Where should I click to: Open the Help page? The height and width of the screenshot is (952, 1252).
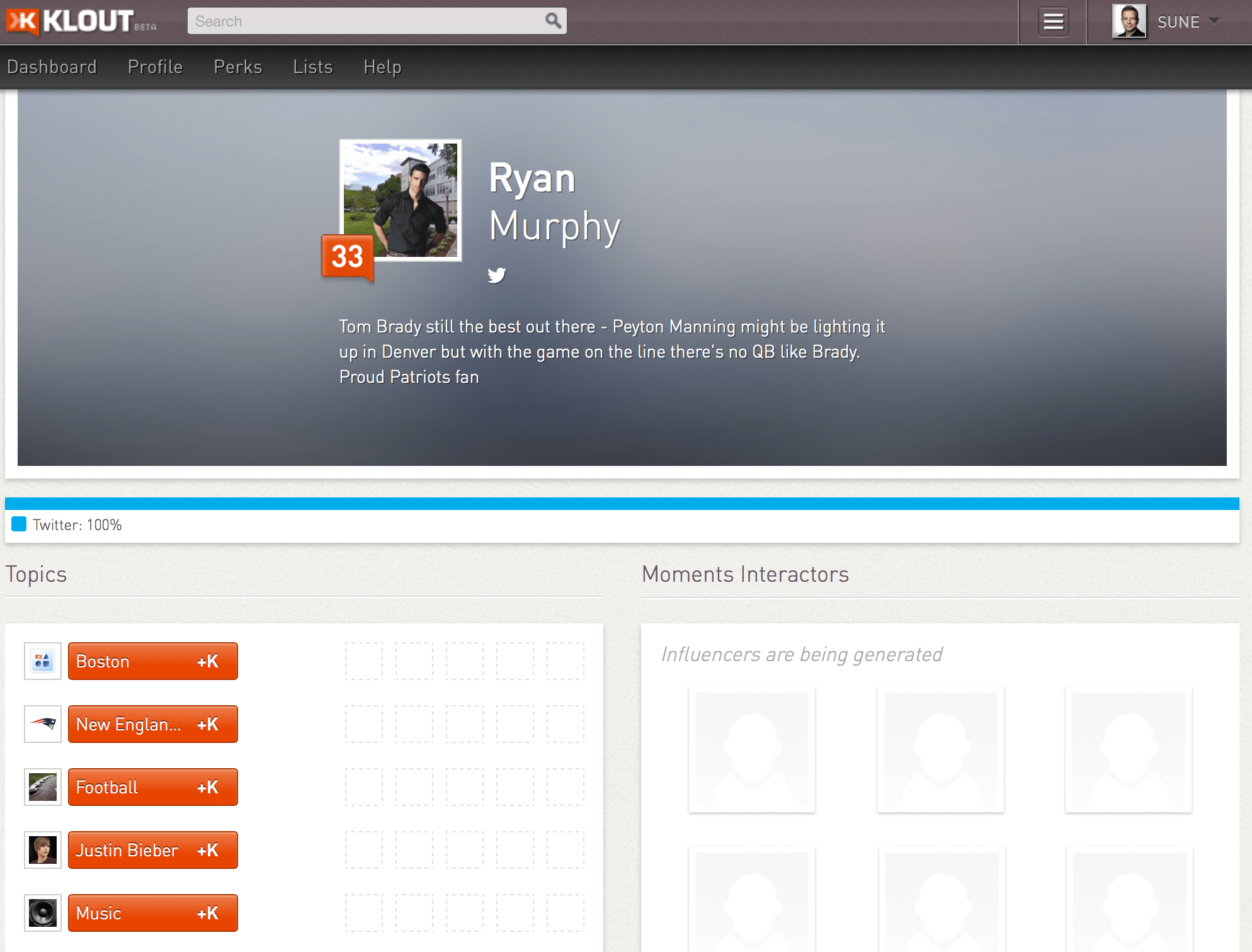point(382,67)
